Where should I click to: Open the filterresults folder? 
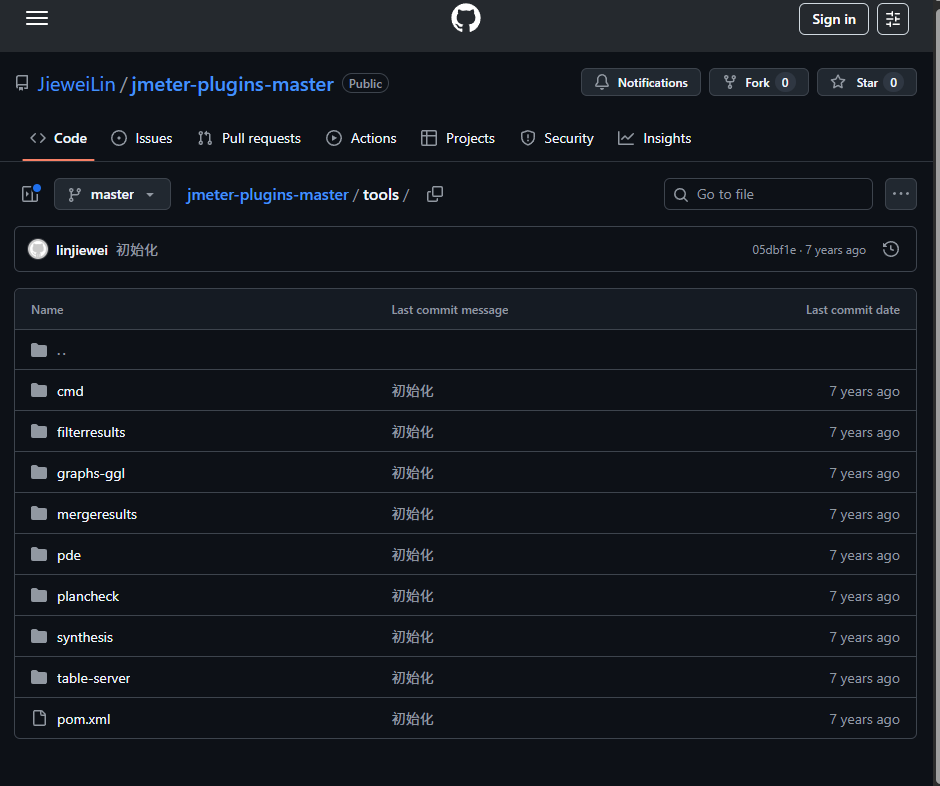pos(91,432)
